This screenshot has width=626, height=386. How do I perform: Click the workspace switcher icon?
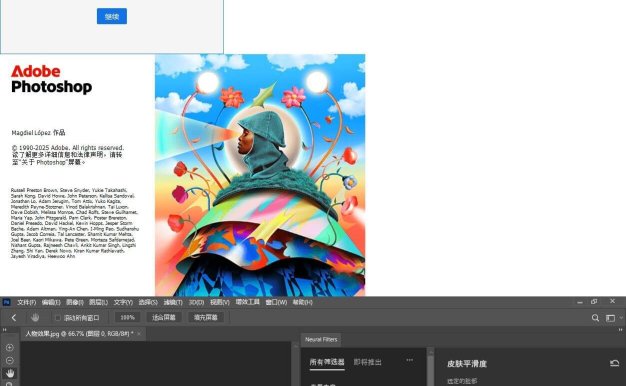point(610,318)
